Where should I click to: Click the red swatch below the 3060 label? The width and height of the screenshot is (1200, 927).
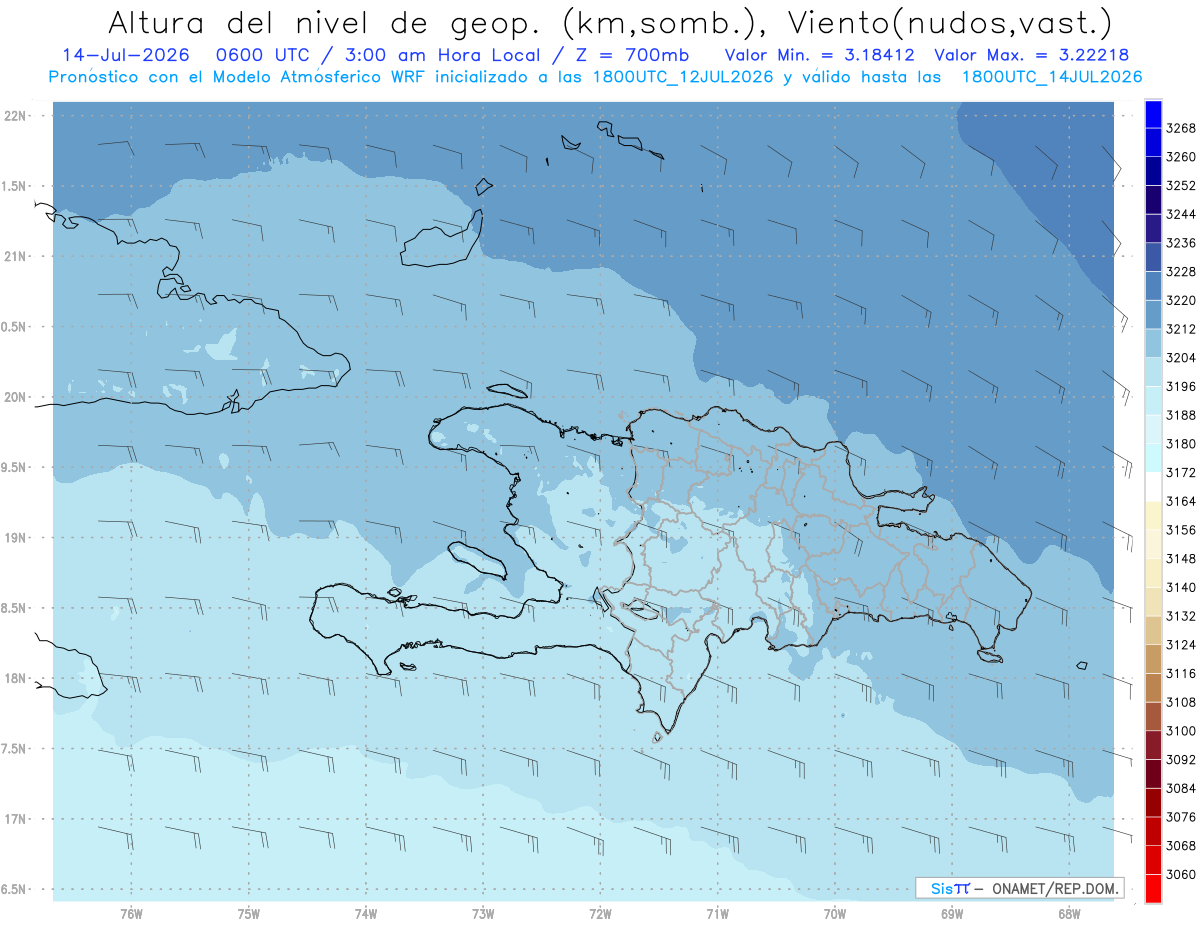(1153, 888)
